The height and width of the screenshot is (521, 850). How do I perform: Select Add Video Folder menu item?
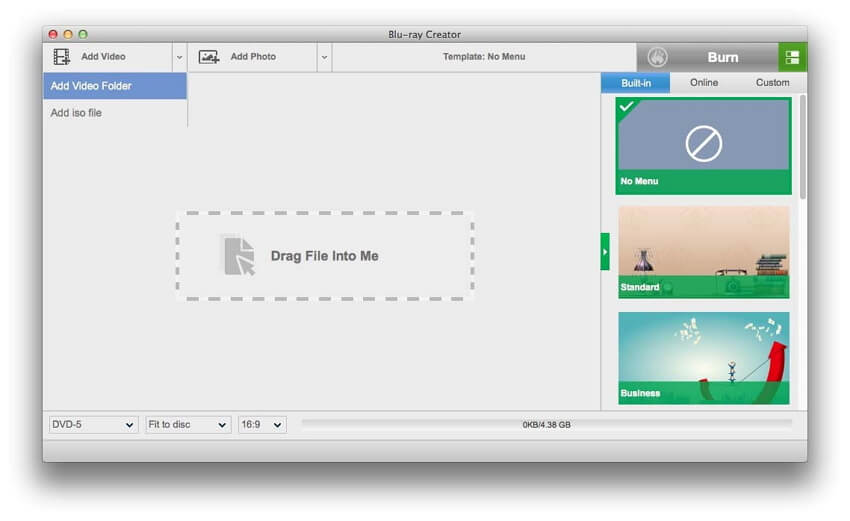tap(115, 86)
